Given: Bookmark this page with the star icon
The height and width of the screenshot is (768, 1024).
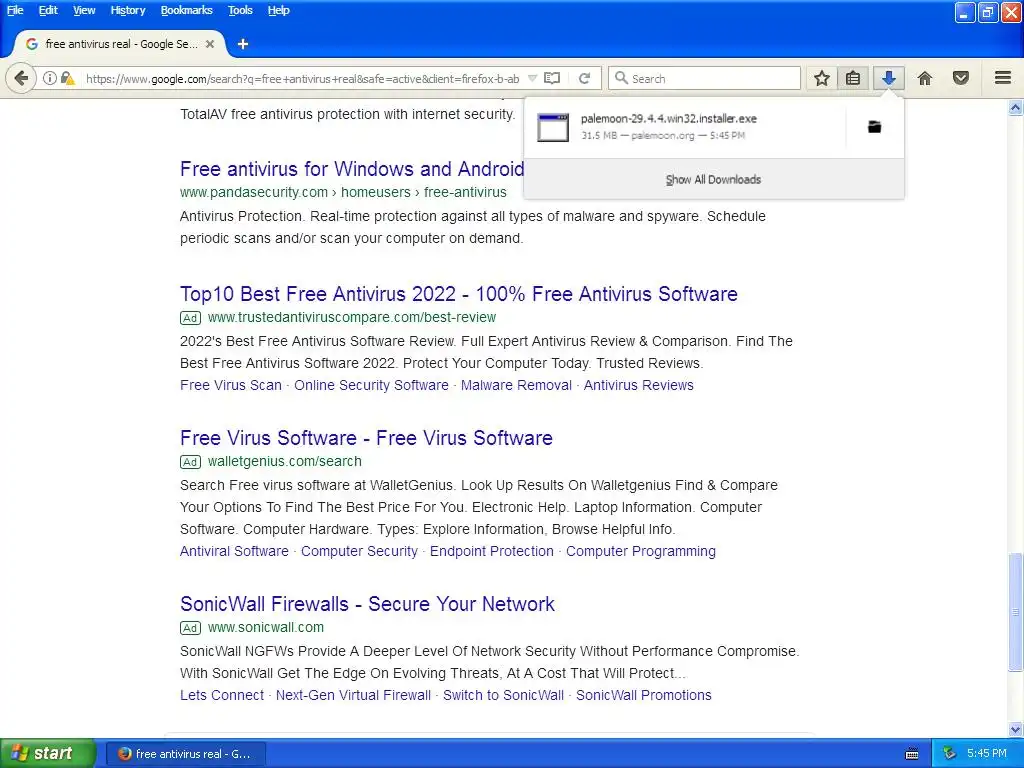Looking at the screenshot, I should pyautogui.click(x=822, y=78).
